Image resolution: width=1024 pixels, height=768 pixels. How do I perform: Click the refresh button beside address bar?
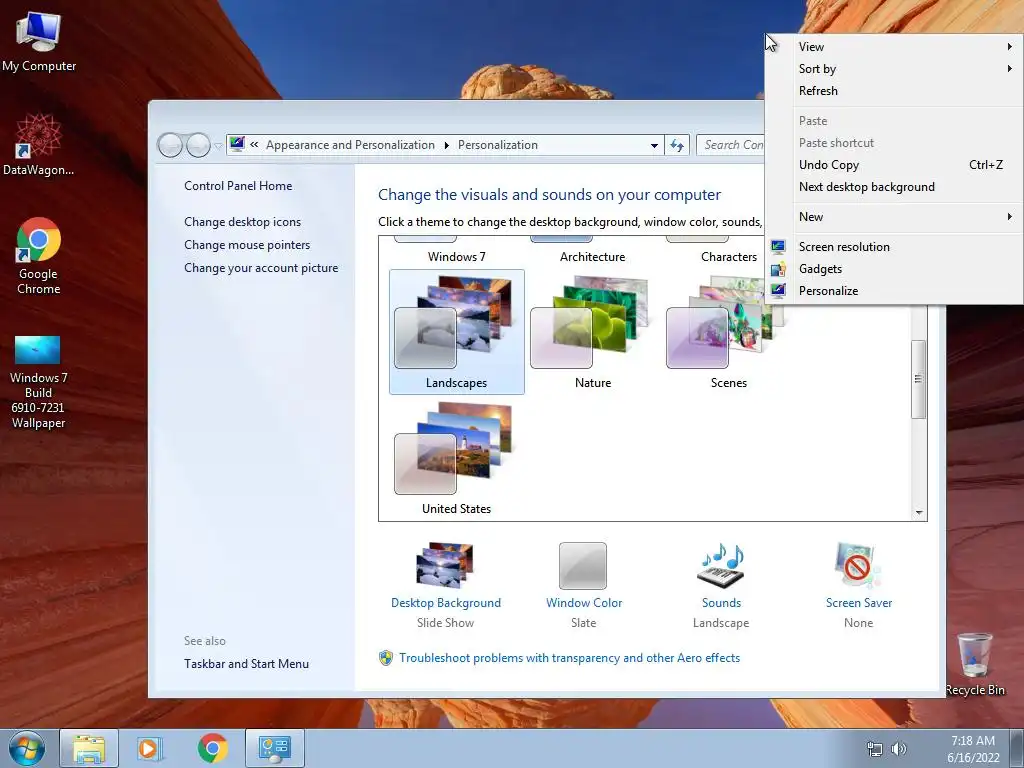[x=677, y=145]
